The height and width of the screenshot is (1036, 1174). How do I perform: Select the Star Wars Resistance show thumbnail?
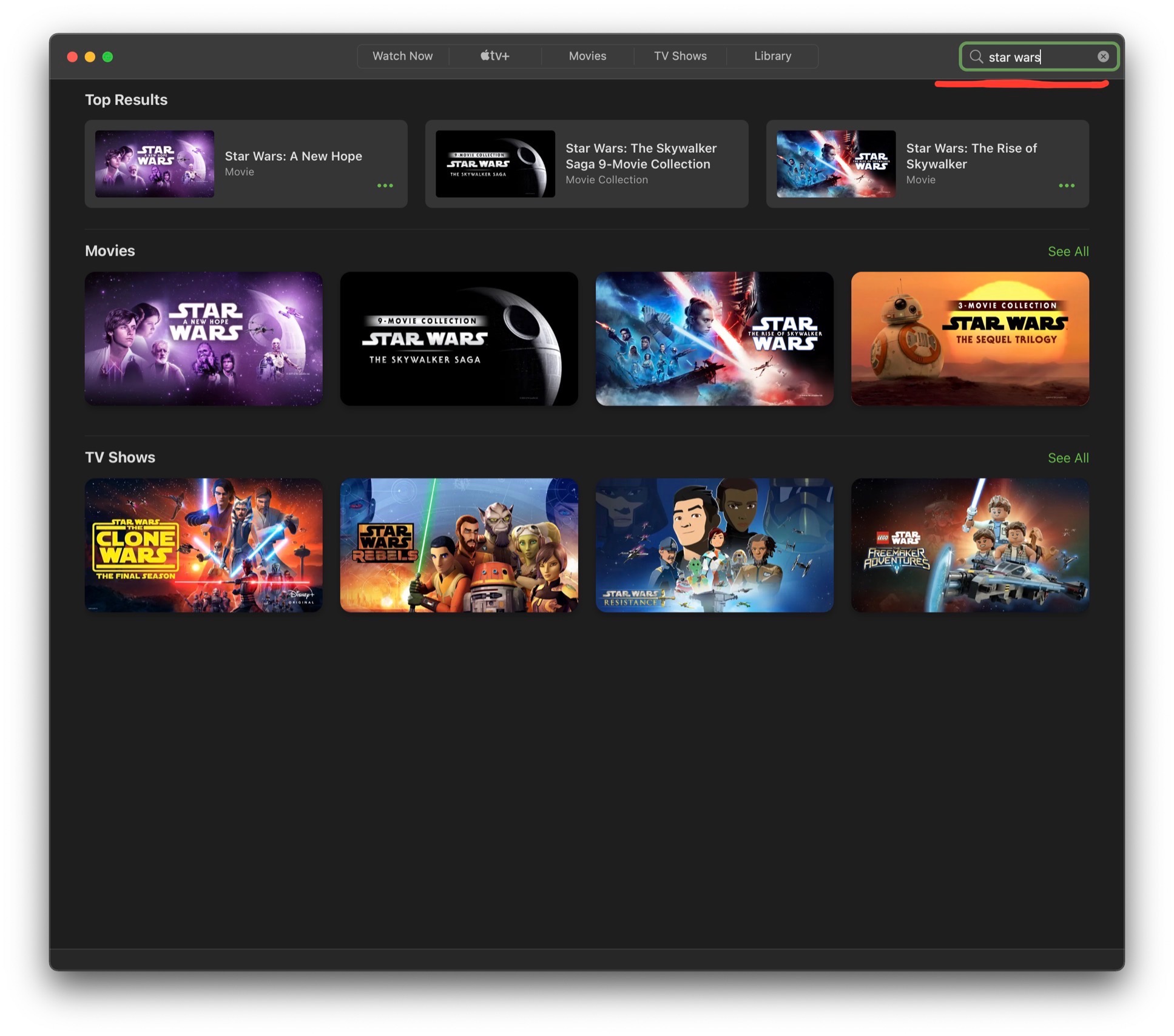[714, 545]
